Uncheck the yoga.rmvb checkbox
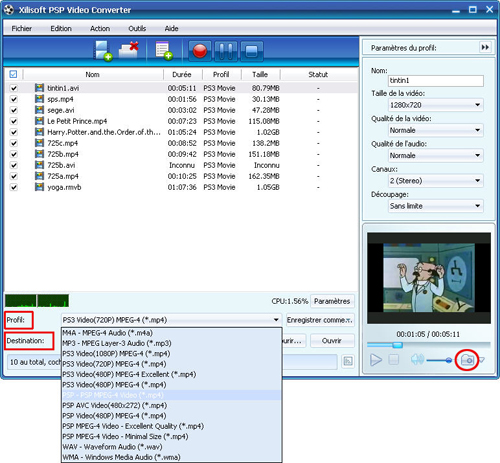The image size is (500, 463). tap(13, 187)
